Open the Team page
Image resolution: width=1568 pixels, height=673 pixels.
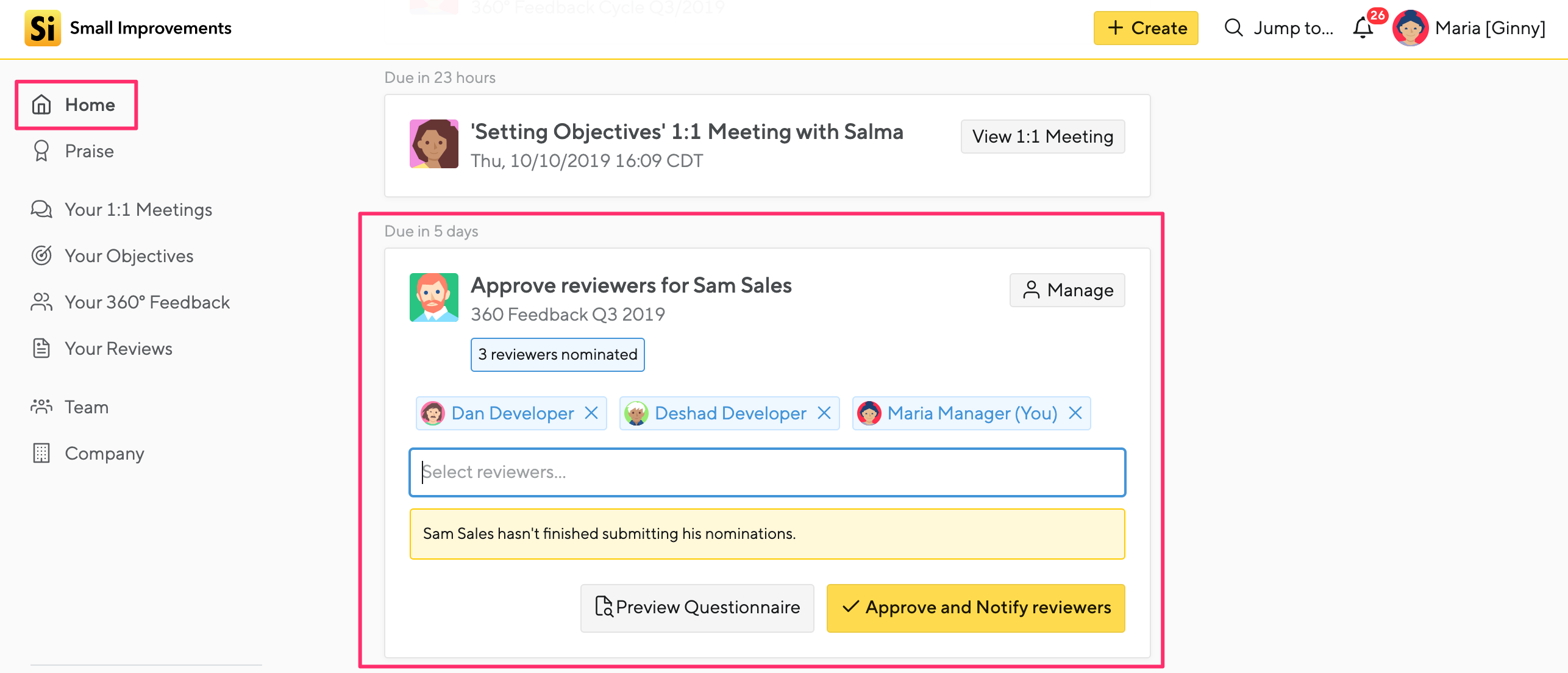click(69, 407)
